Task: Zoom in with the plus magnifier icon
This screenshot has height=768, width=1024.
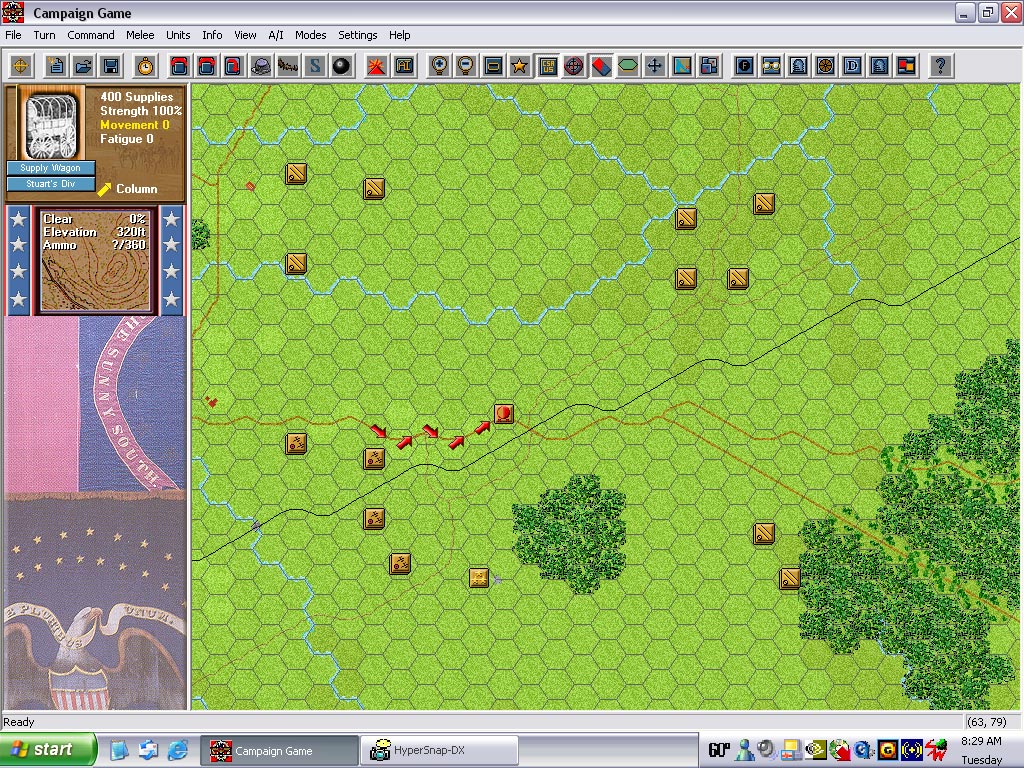Action: tap(438, 66)
